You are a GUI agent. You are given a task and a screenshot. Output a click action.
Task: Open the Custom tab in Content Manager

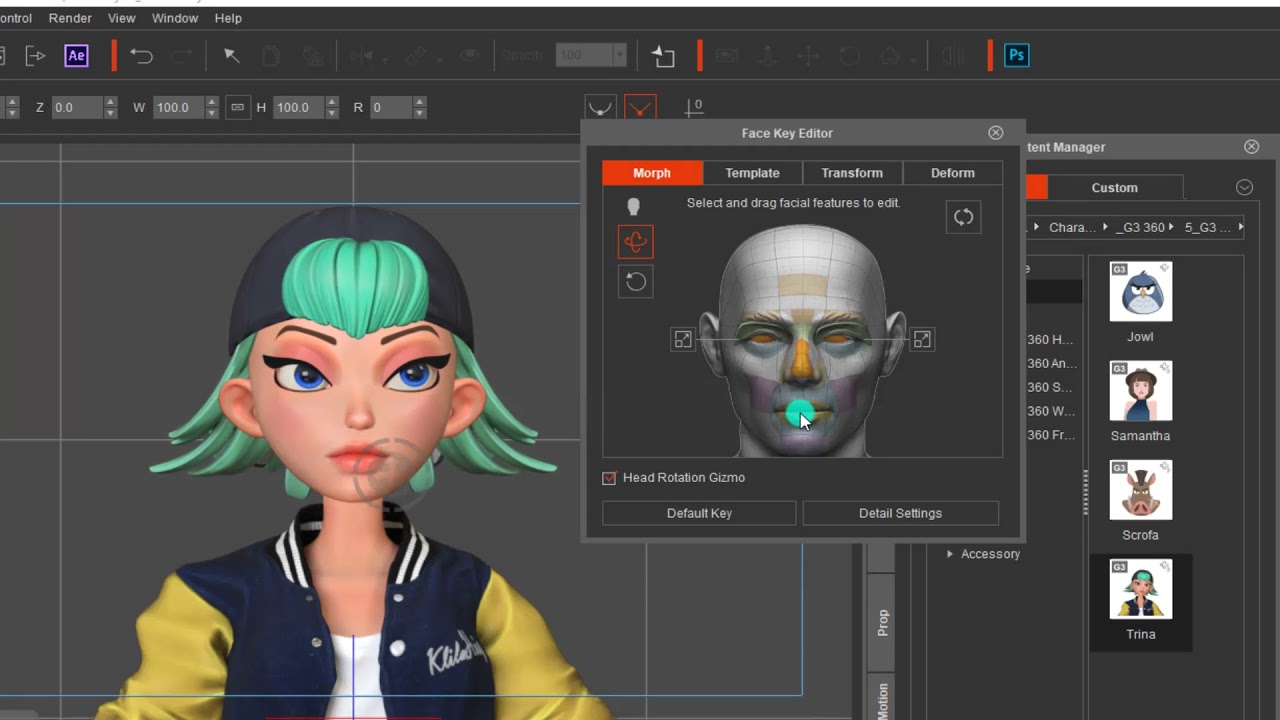1115,187
